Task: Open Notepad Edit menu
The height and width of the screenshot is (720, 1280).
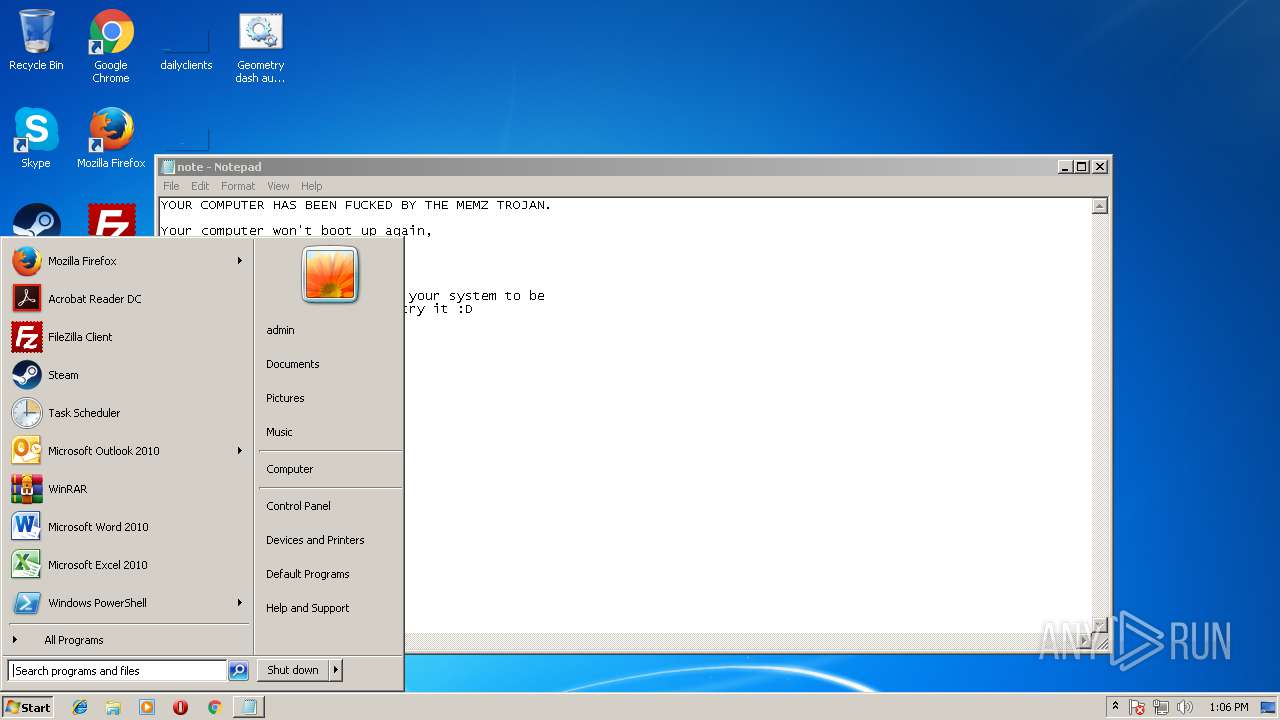Action: [200, 186]
